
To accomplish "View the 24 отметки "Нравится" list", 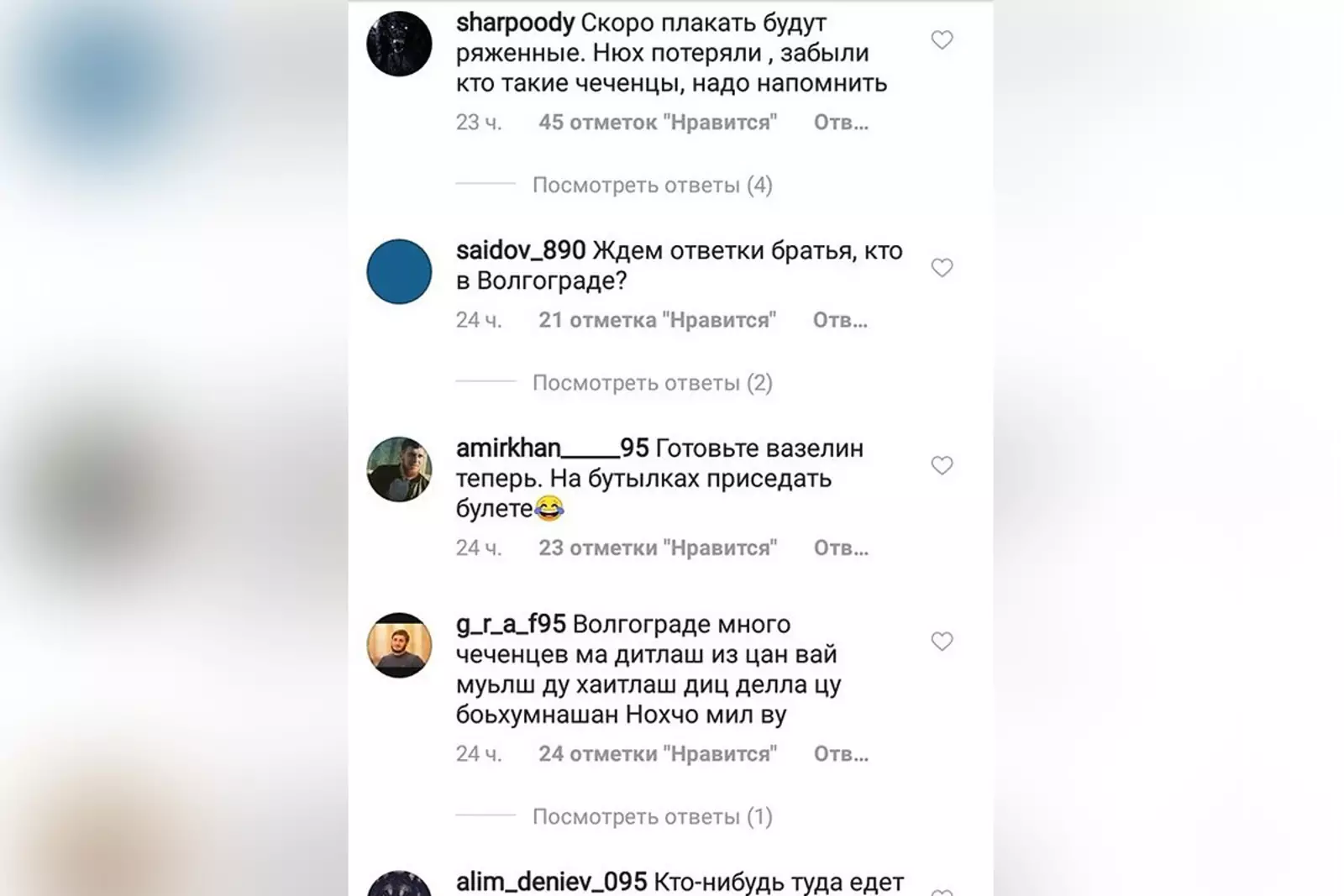I will click(658, 754).
